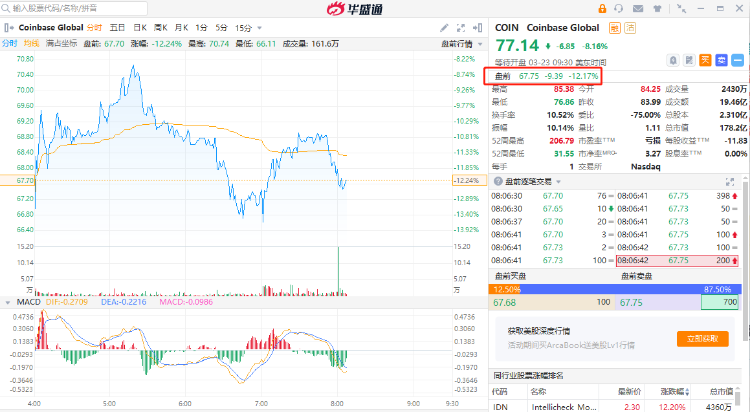Click the MACD indicator label

pyautogui.click(x=29, y=302)
